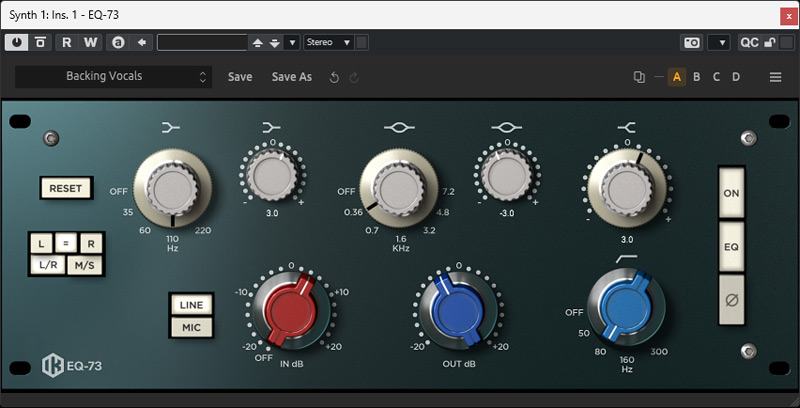Click the bypass icon next to power
Image resolution: width=800 pixels, height=408 pixels.
40,42
